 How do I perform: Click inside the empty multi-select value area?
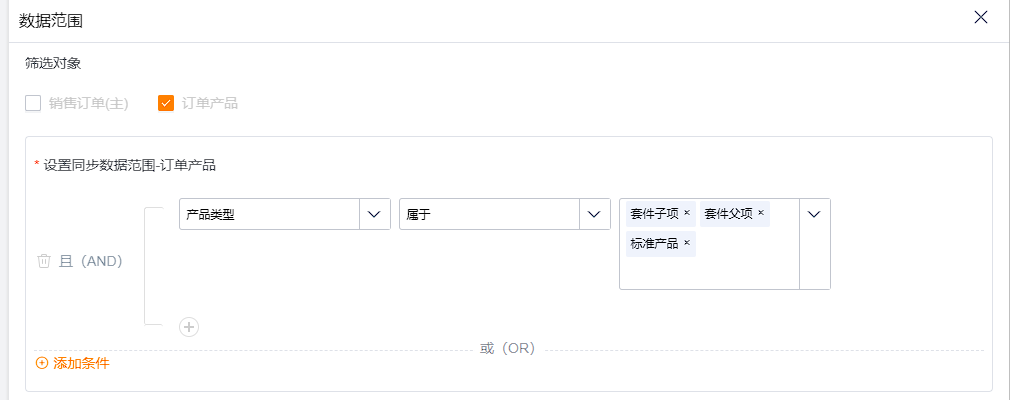(x=709, y=273)
